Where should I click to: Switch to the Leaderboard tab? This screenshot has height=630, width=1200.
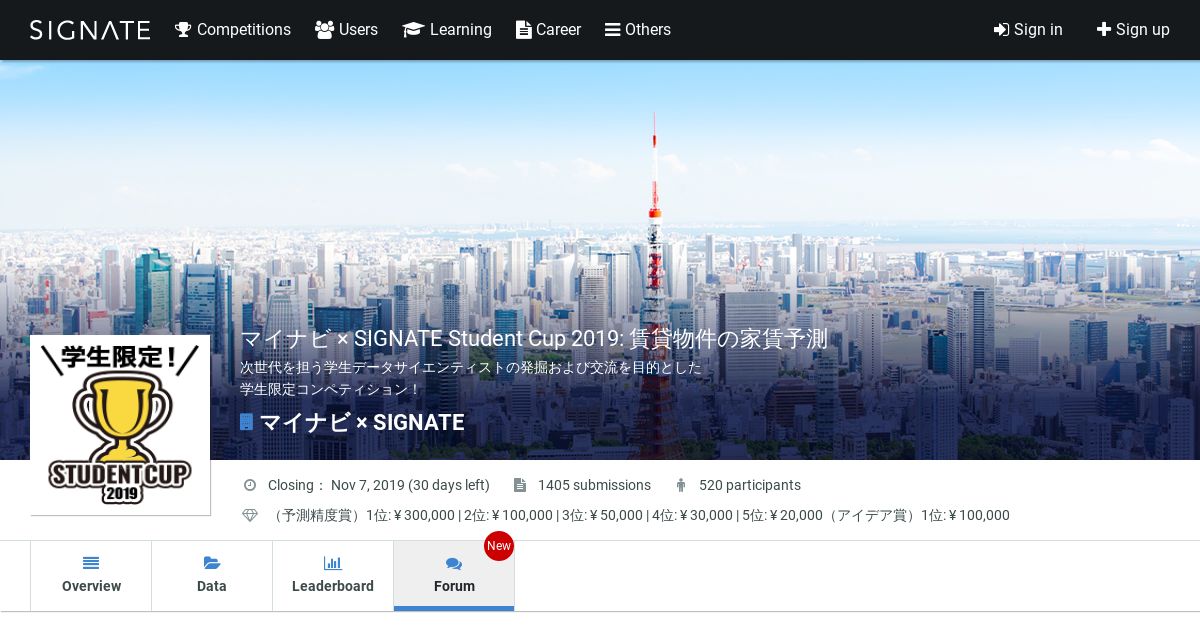click(x=333, y=576)
